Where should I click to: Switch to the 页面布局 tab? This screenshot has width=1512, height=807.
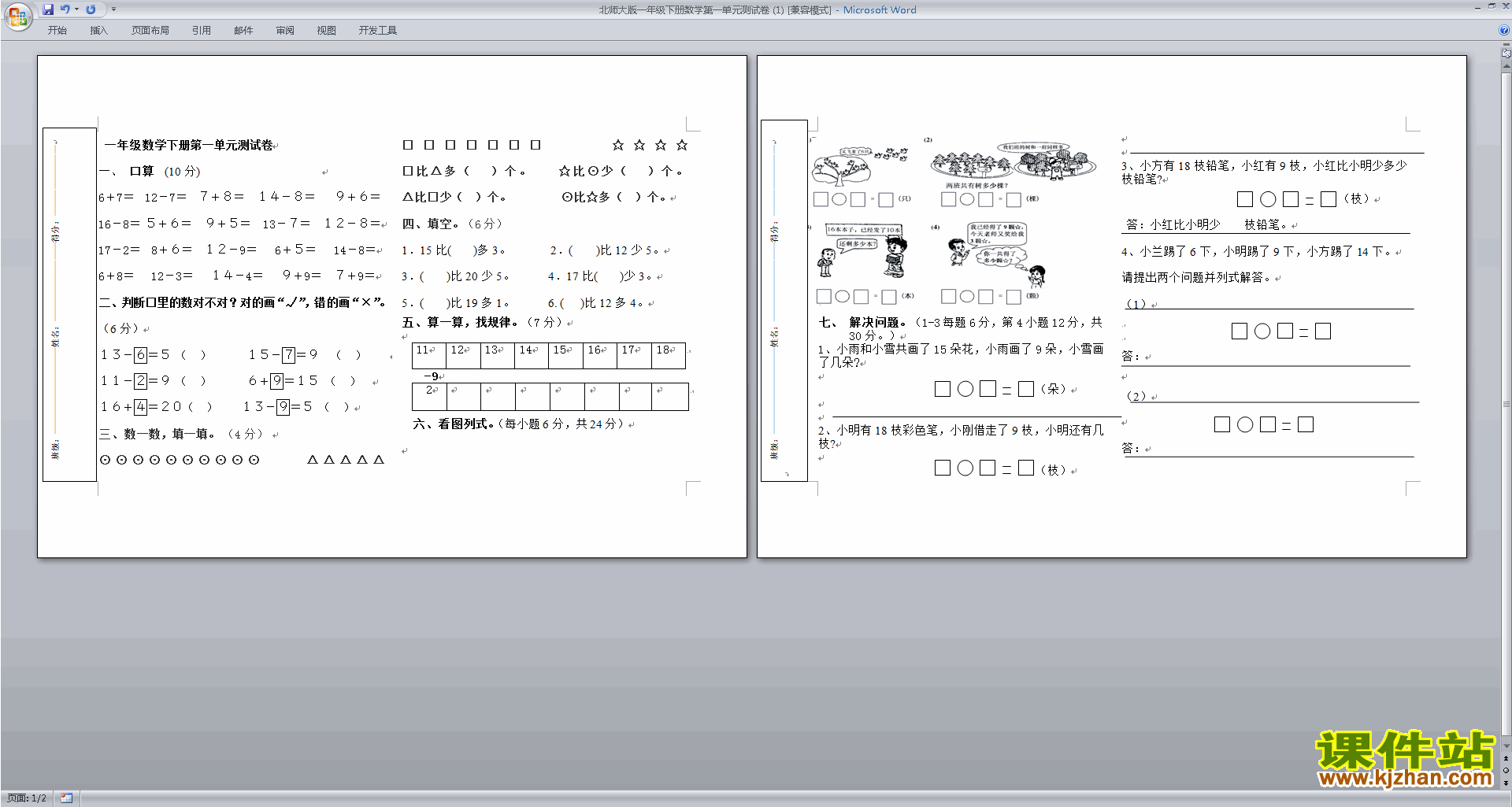[x=150, y=31]
